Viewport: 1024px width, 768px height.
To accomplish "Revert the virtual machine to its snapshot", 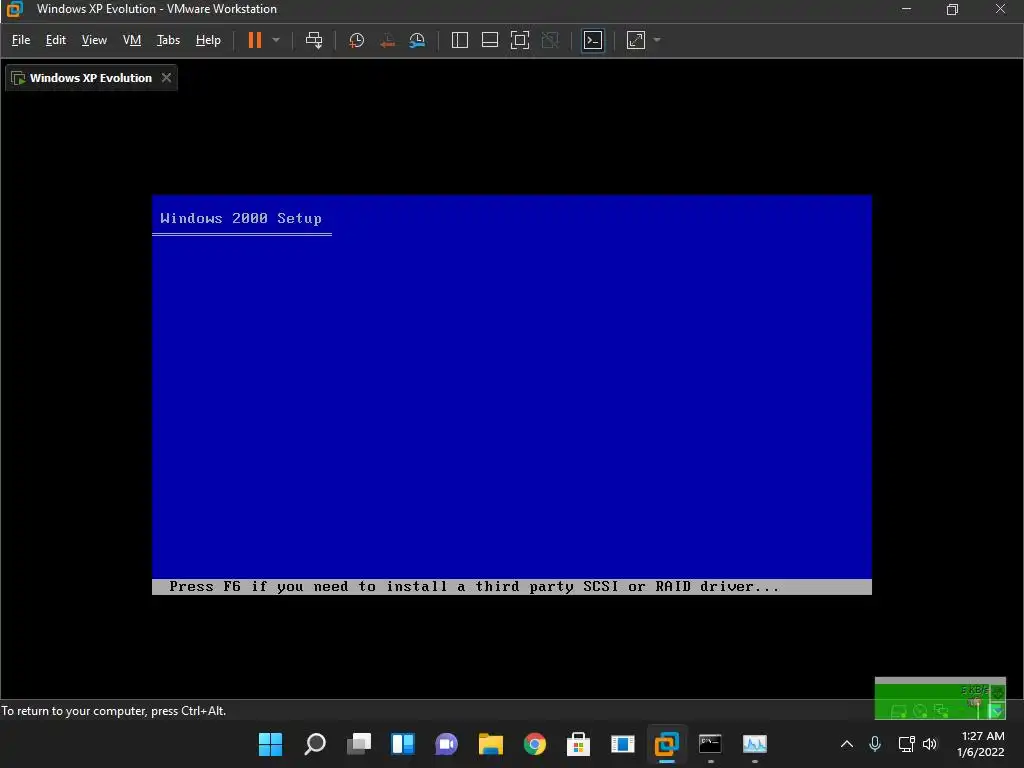I will coord(387,40).
